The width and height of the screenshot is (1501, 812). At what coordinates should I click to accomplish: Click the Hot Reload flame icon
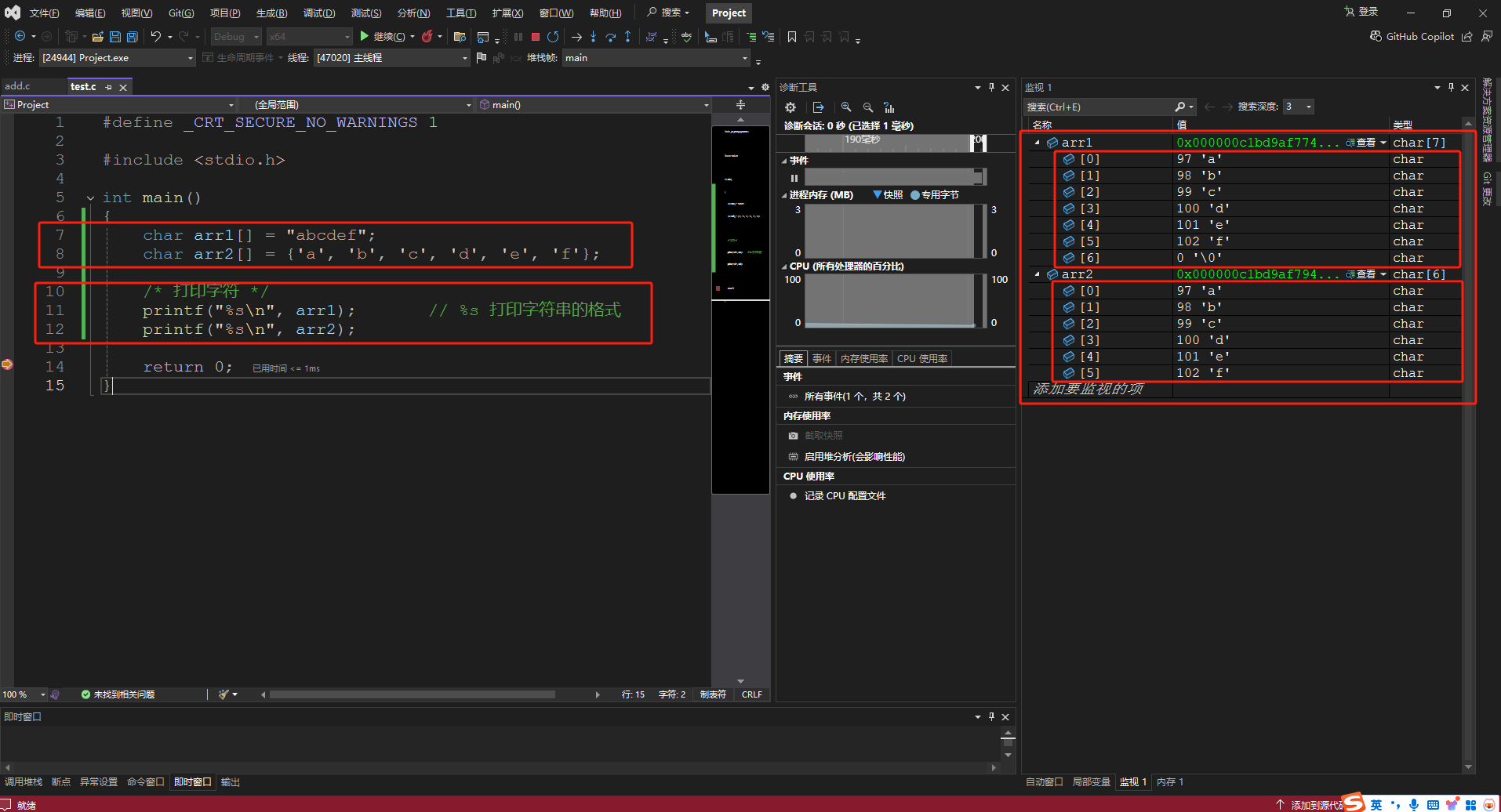[x=427, y=37]
